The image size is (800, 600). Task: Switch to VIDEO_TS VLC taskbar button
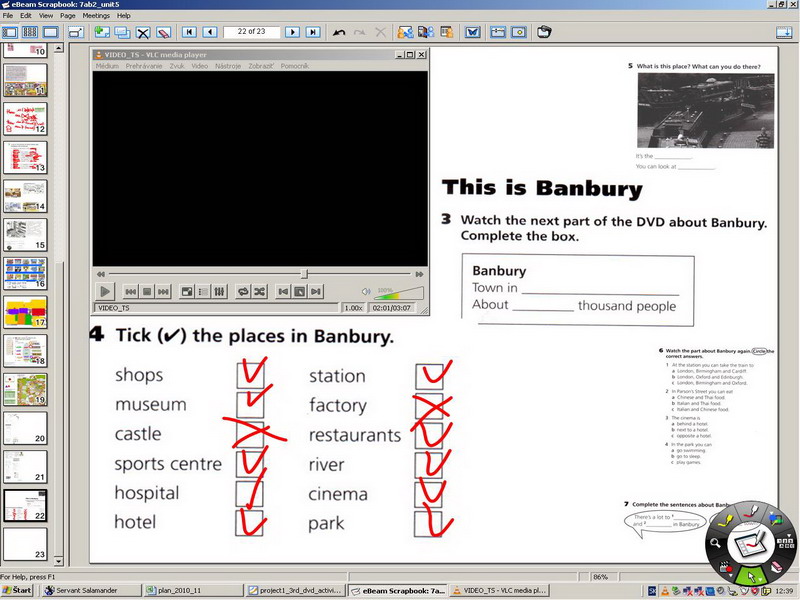(499, 590)
